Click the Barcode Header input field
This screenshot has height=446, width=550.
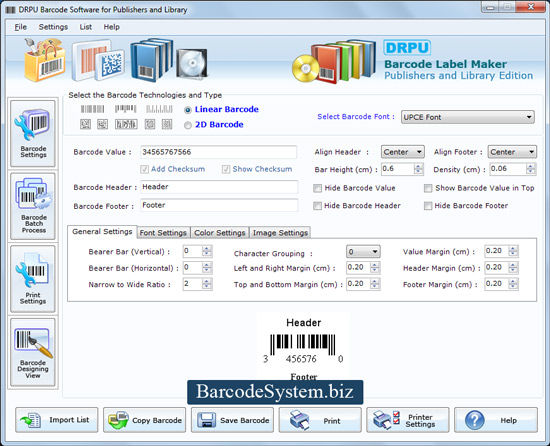click(x=219, y=187)
